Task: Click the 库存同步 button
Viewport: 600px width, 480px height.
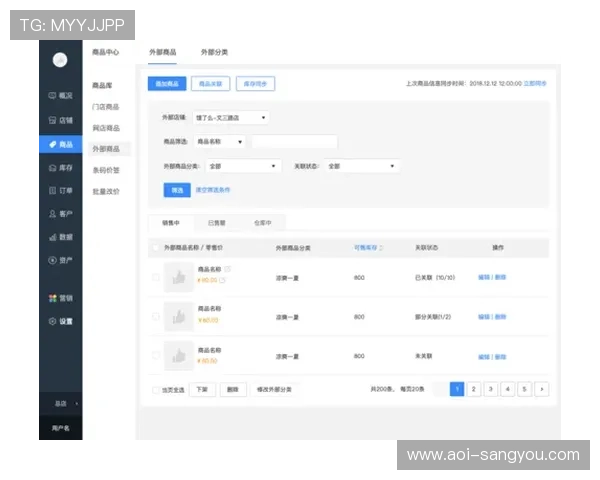Action: 255,83
